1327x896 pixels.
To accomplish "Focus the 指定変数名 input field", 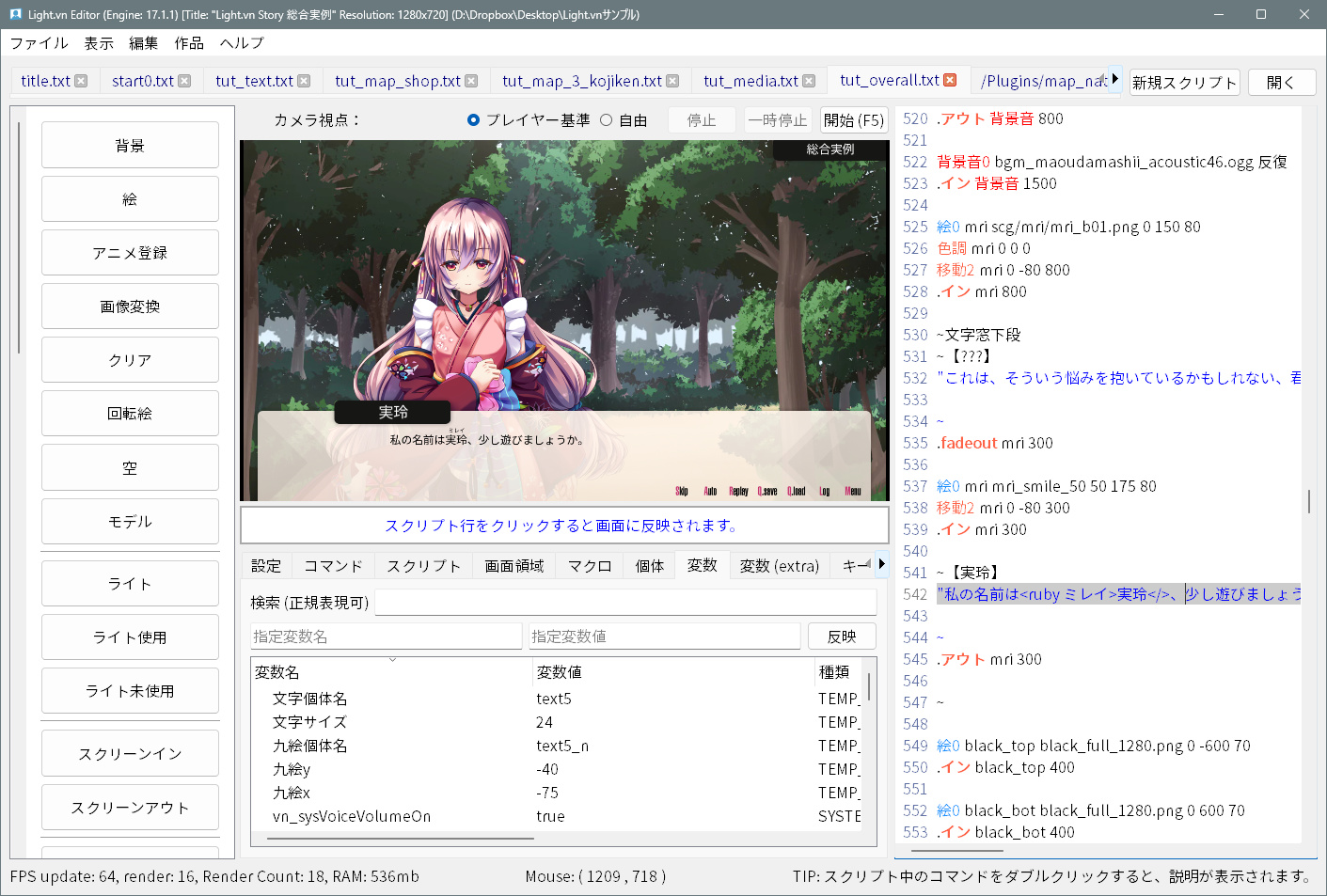I will pyautogui.click(x=387, y=637).
